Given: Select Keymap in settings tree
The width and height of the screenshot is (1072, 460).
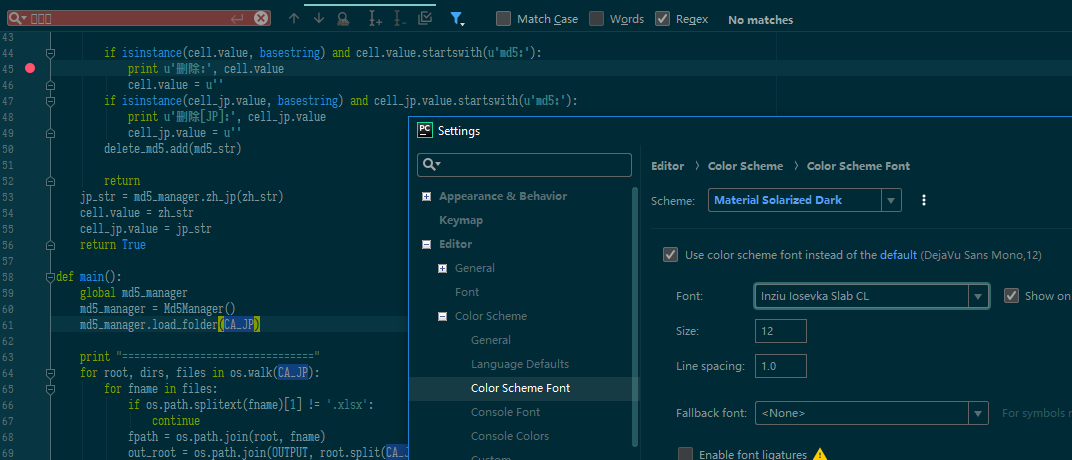Looking at the screenshot, I should (x=461, y=220).
